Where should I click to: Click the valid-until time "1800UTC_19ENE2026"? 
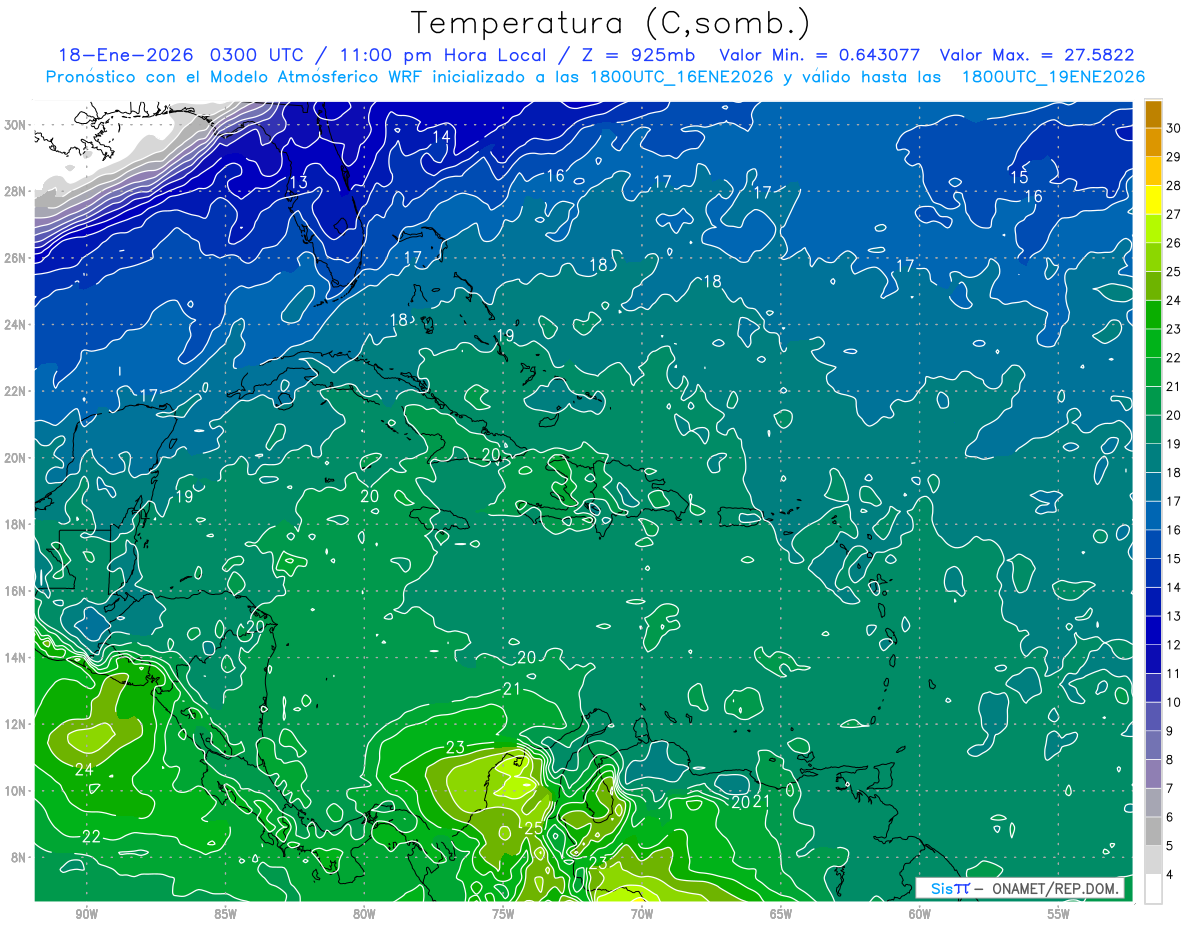point(1053,77)
